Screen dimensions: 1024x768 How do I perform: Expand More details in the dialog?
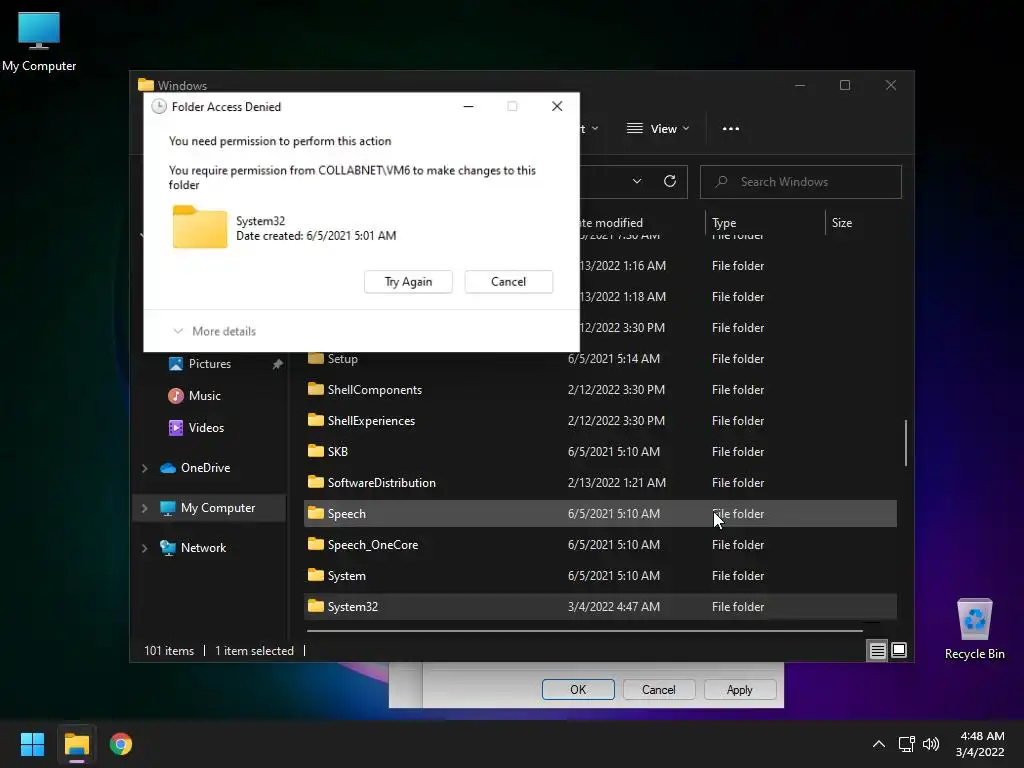coord(214,331)
